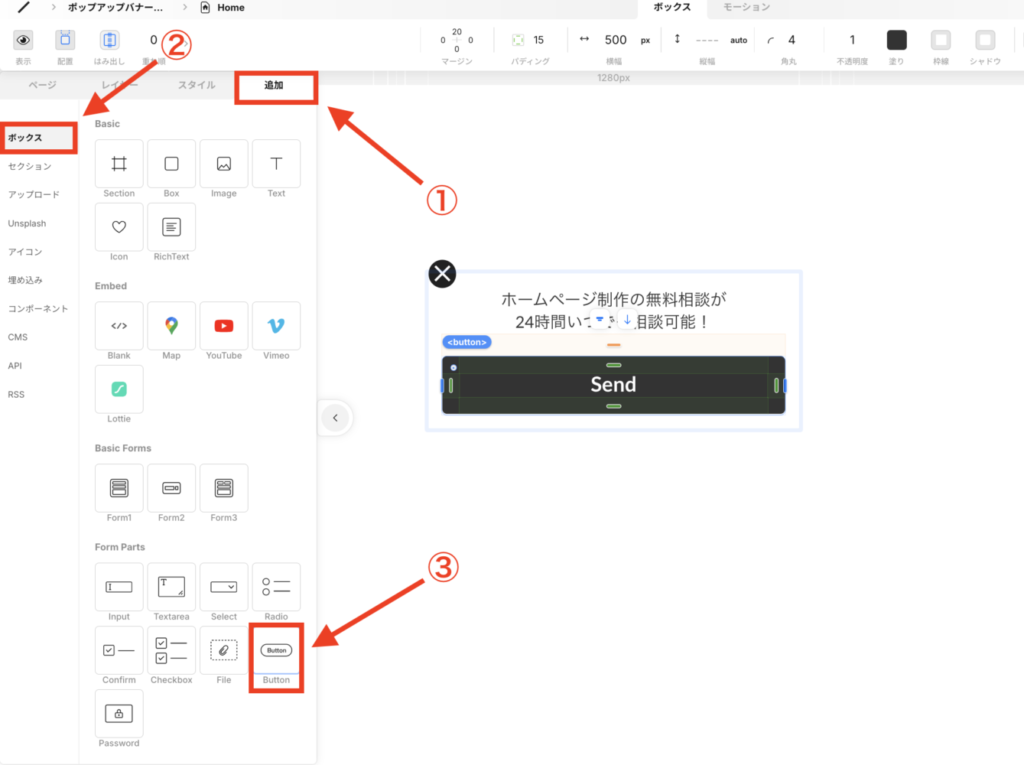This screenshot has width=1024, height=765.
Task: Switch to the モーション tab
Action: click(x=746, y=7)
